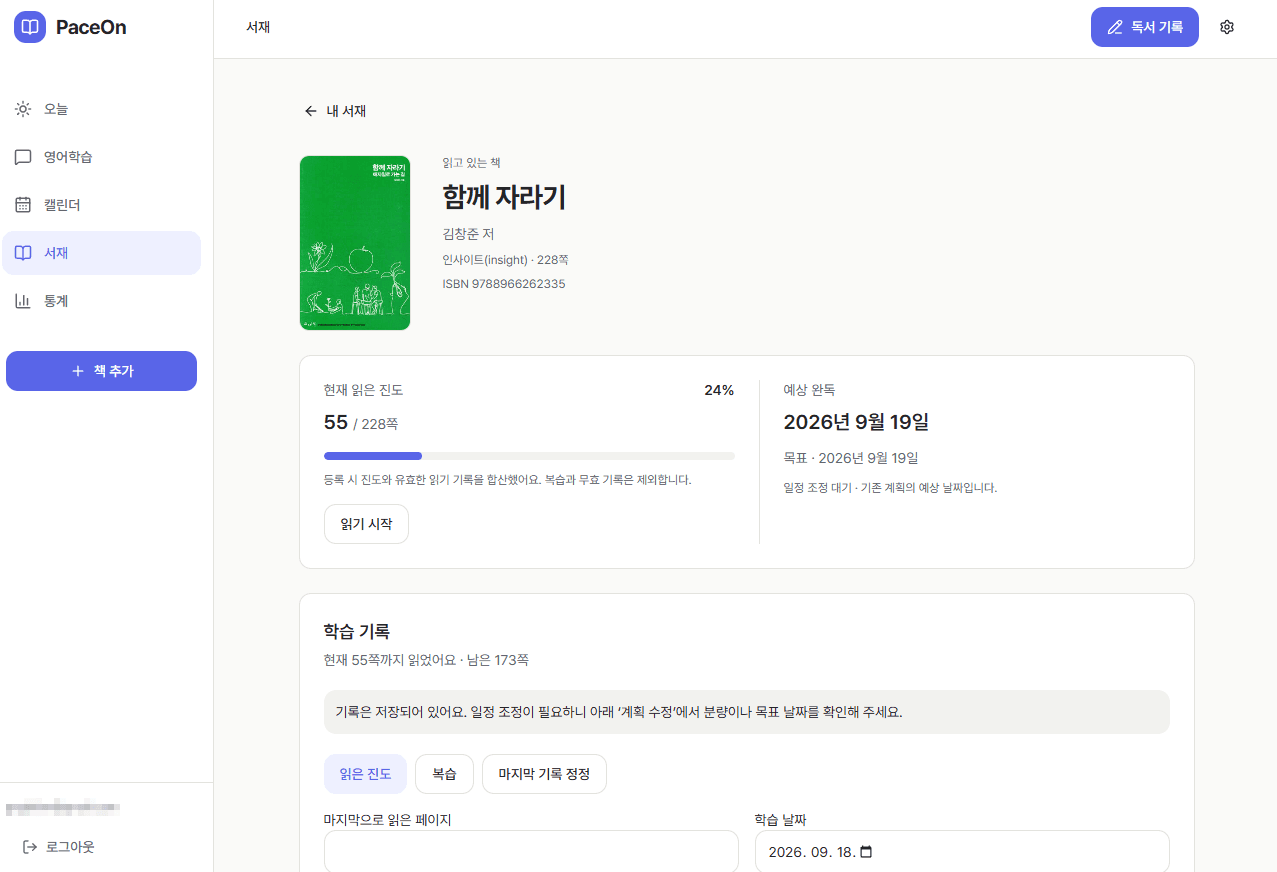Go back via 내 서재 link

click(335, 111)
